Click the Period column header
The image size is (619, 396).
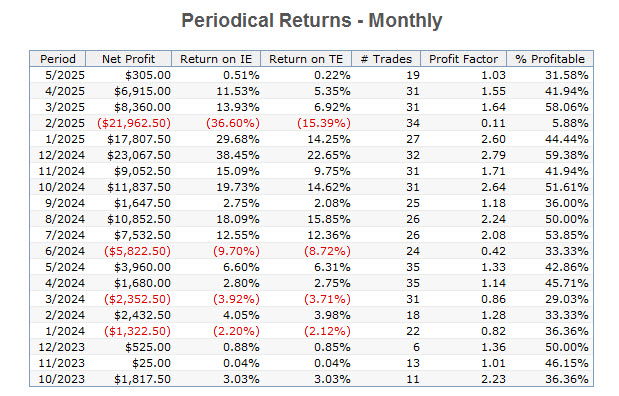tap(58, 59)
